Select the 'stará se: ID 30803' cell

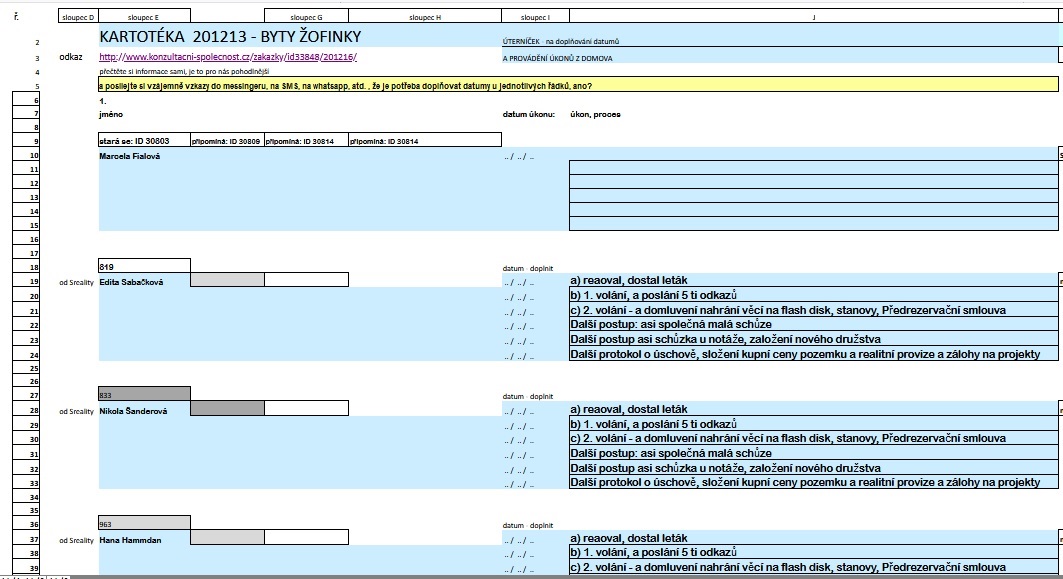[144, 140]
